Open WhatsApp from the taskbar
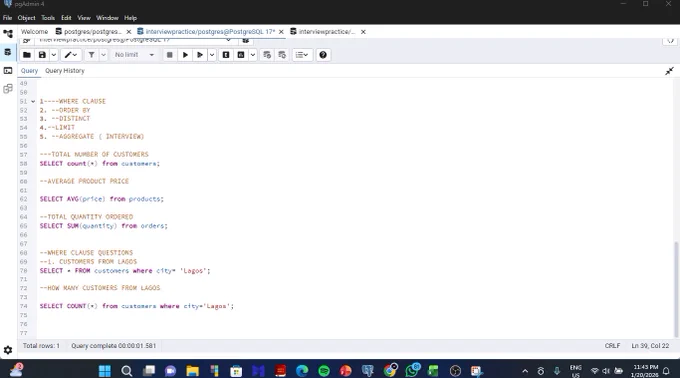 click(x=412, y=371)
